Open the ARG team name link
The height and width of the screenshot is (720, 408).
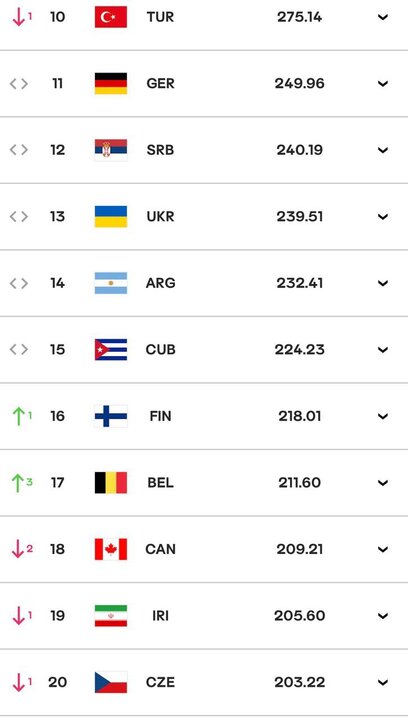160,283
